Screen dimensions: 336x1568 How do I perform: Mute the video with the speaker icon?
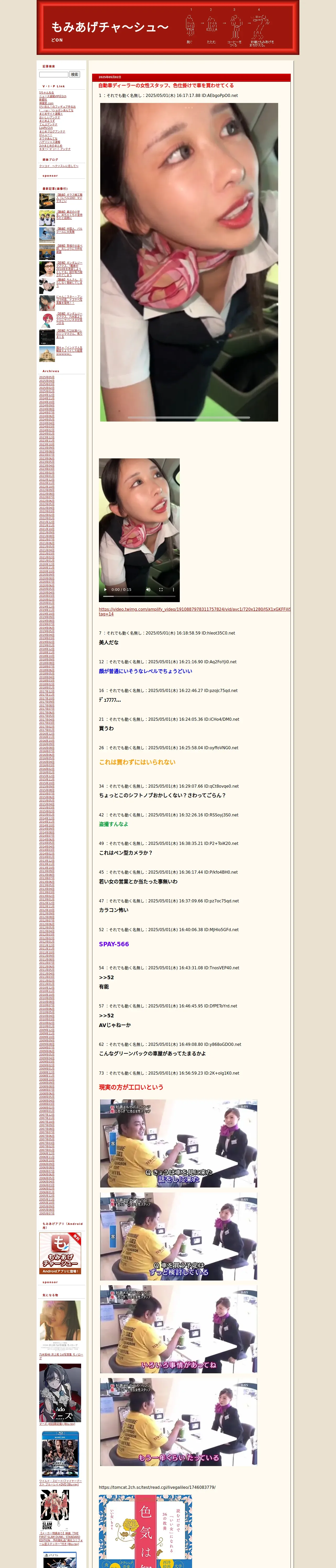point(148,589)
